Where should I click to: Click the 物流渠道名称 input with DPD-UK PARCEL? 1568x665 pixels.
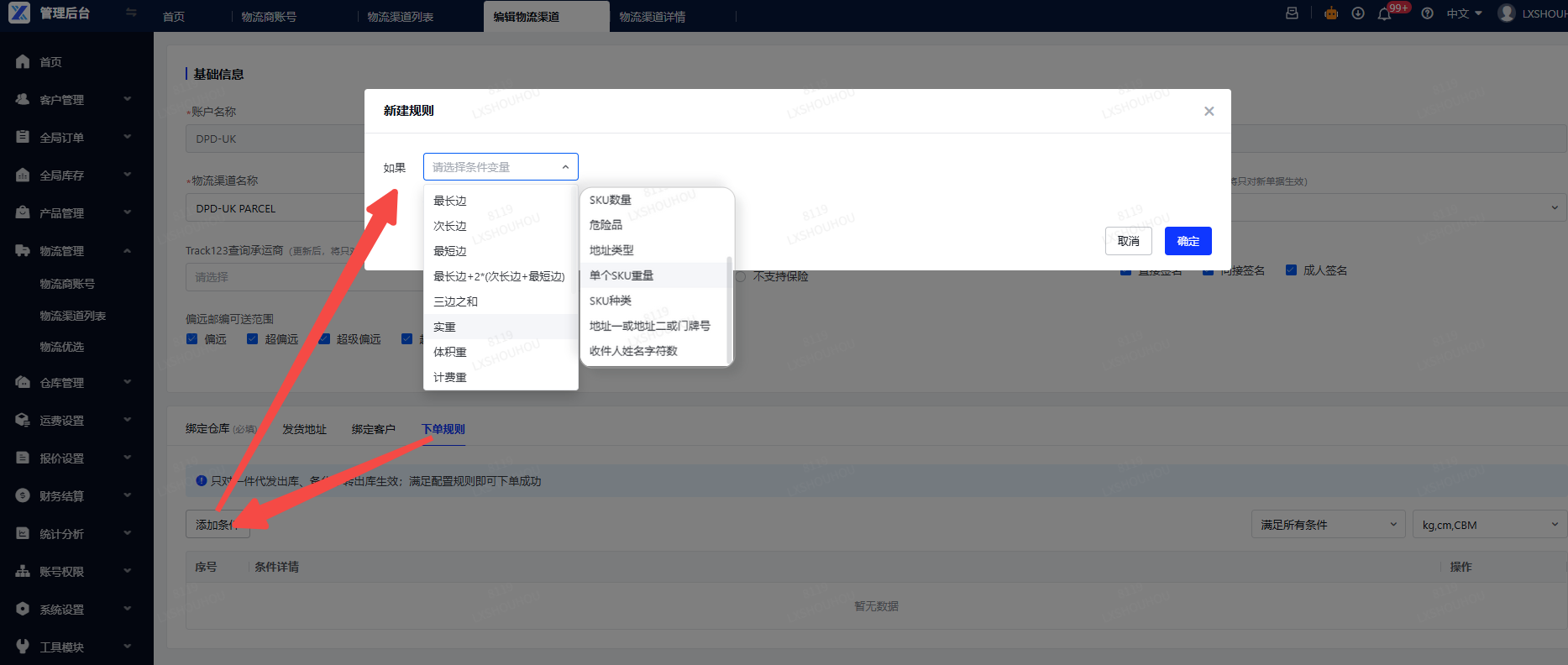(x=277, y=208)
